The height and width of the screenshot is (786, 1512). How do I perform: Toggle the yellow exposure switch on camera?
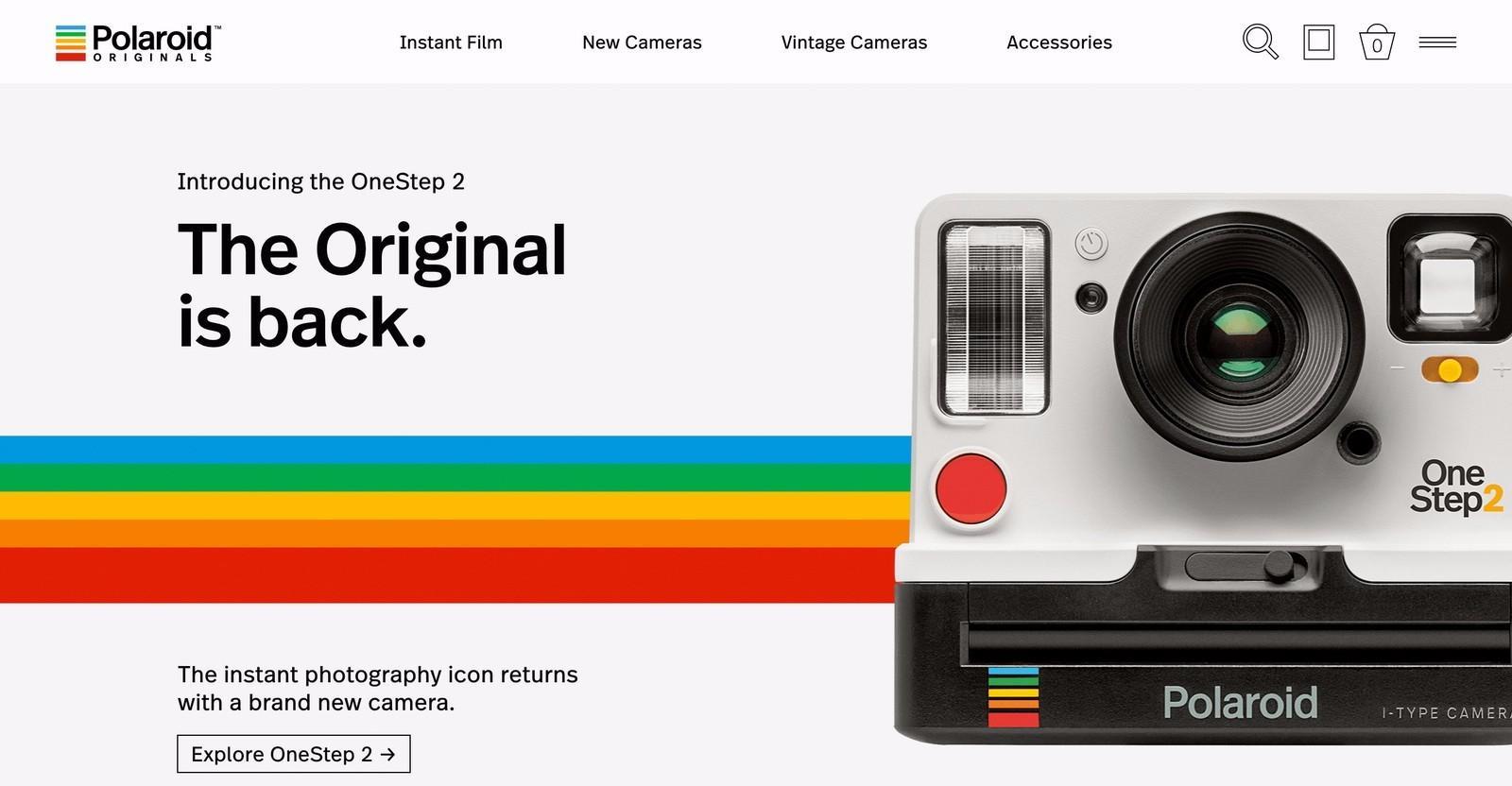point(1450,369)
